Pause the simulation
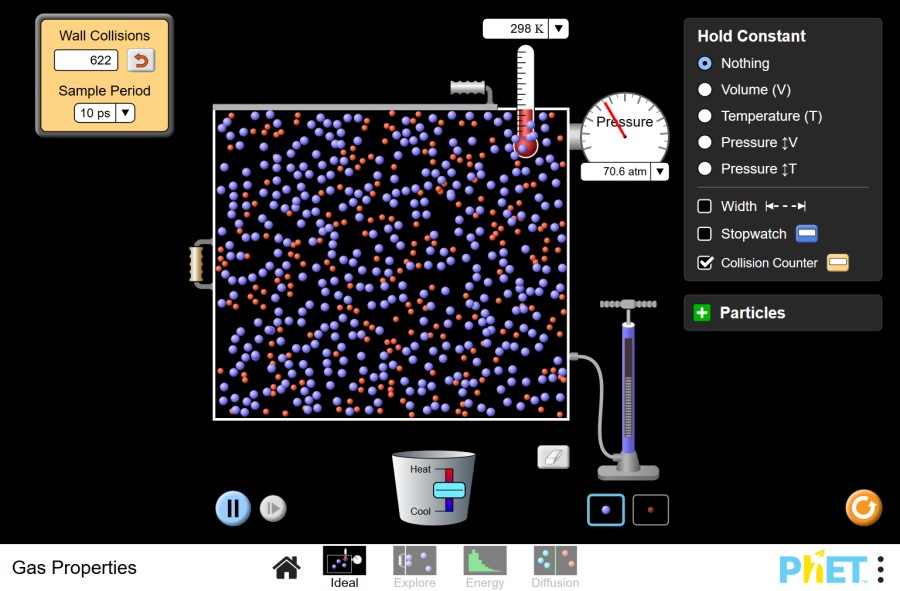 point(233,508)
